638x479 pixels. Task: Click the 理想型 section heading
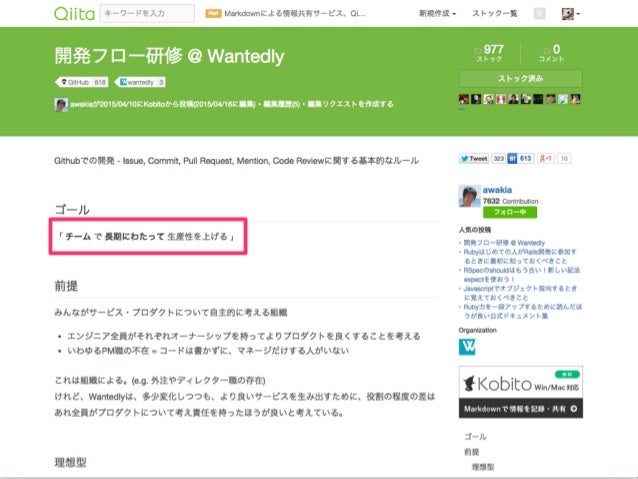(70, 462)
